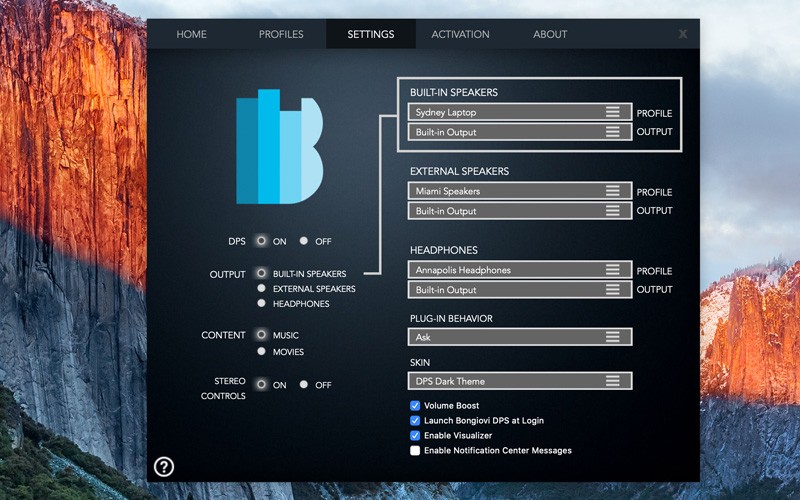Viewport: 800px width, 500px height.
Task: Open External Speakers Built-in Output dropdown
Action: [520, 211]
